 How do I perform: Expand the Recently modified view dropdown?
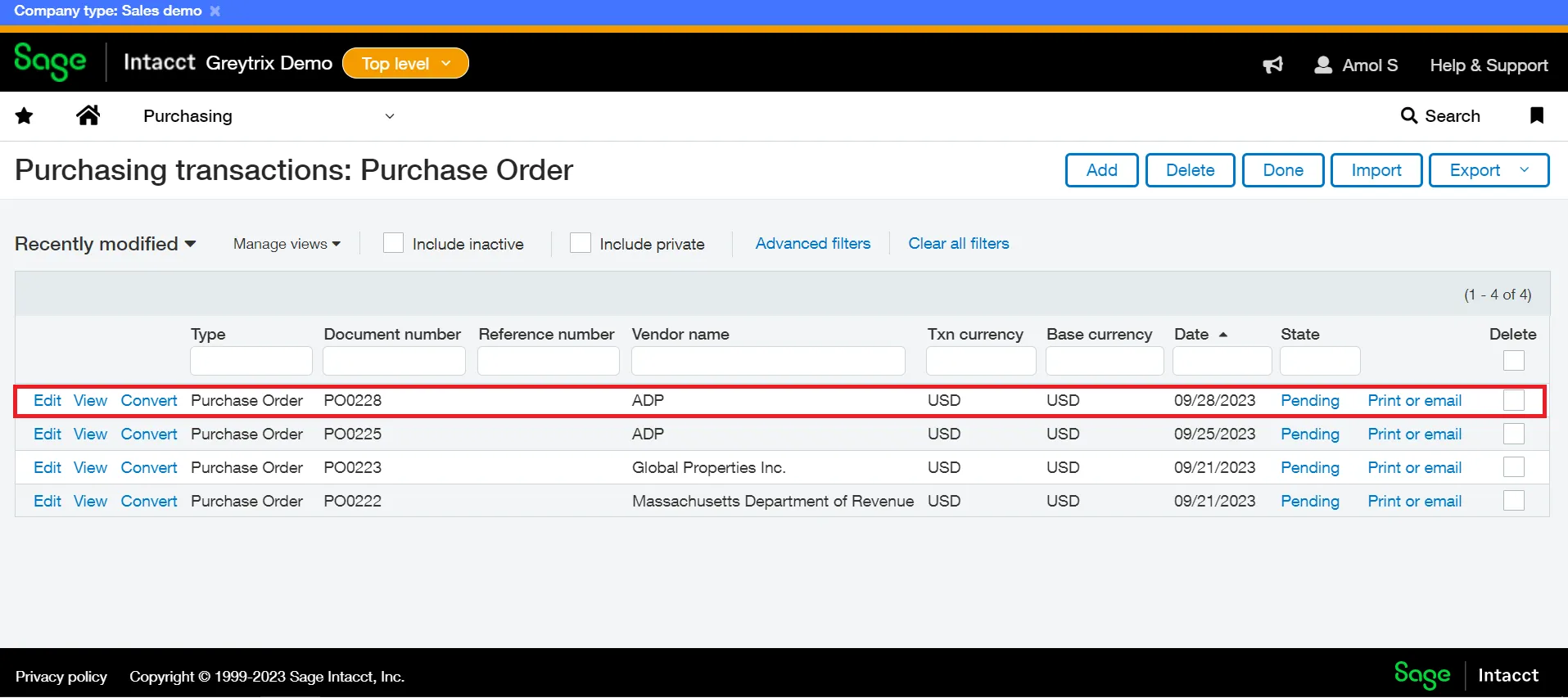[x=106, y=244]
